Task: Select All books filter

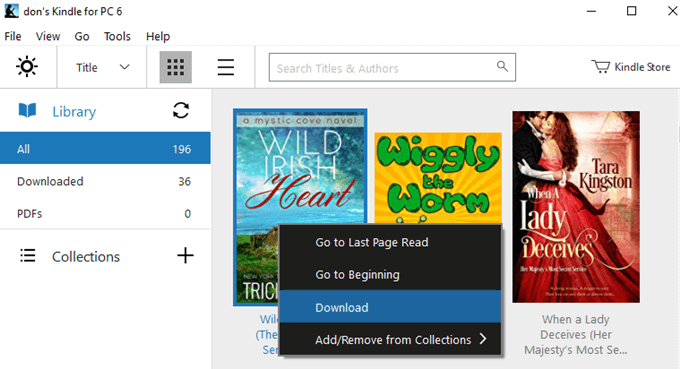Action: (x=105, y=148)
